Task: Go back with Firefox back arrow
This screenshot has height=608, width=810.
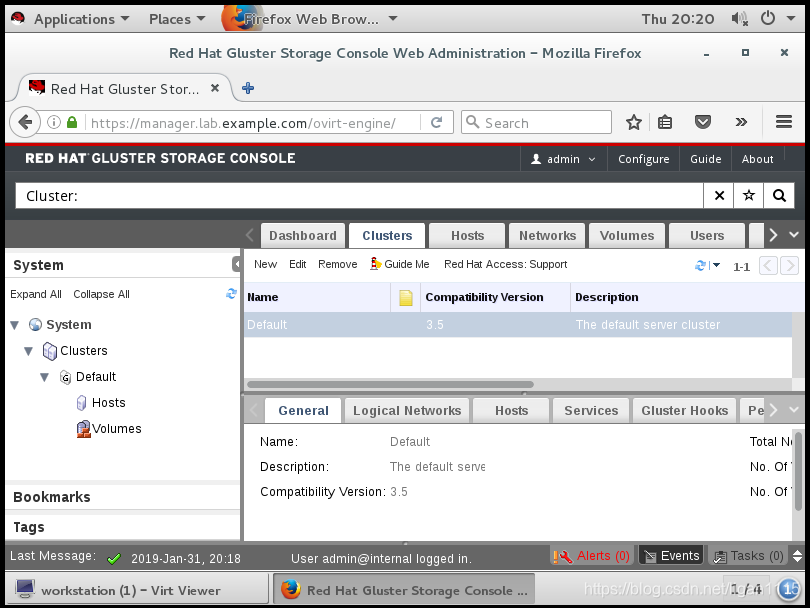Action: pos(24,123)
